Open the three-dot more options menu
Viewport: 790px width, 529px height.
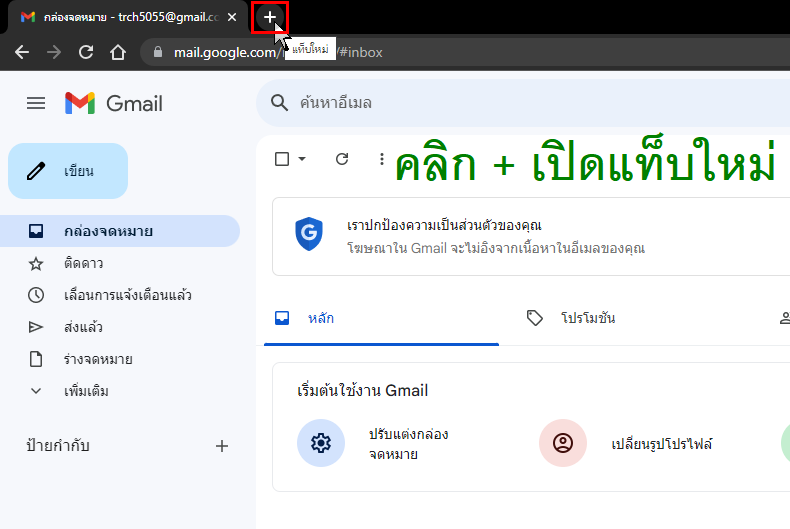pos(381,159)
